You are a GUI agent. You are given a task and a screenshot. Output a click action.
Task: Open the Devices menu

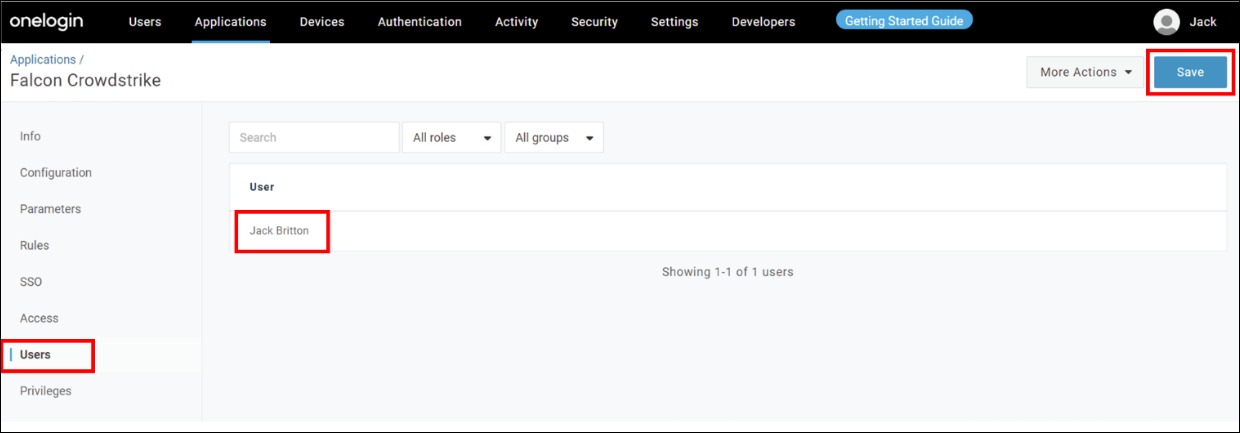click(x=322, y=21)
